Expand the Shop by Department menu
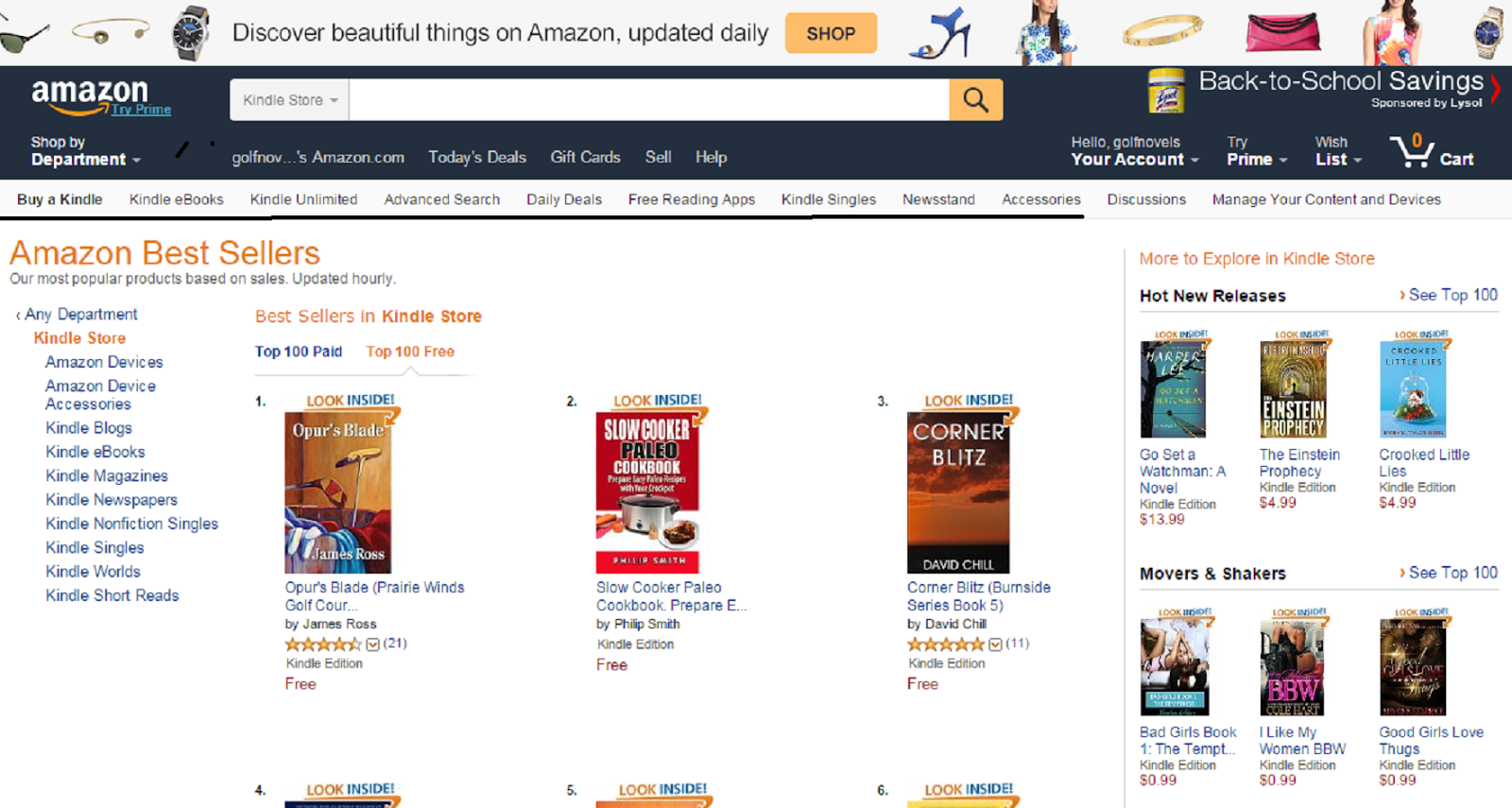 tap(85, 151)
